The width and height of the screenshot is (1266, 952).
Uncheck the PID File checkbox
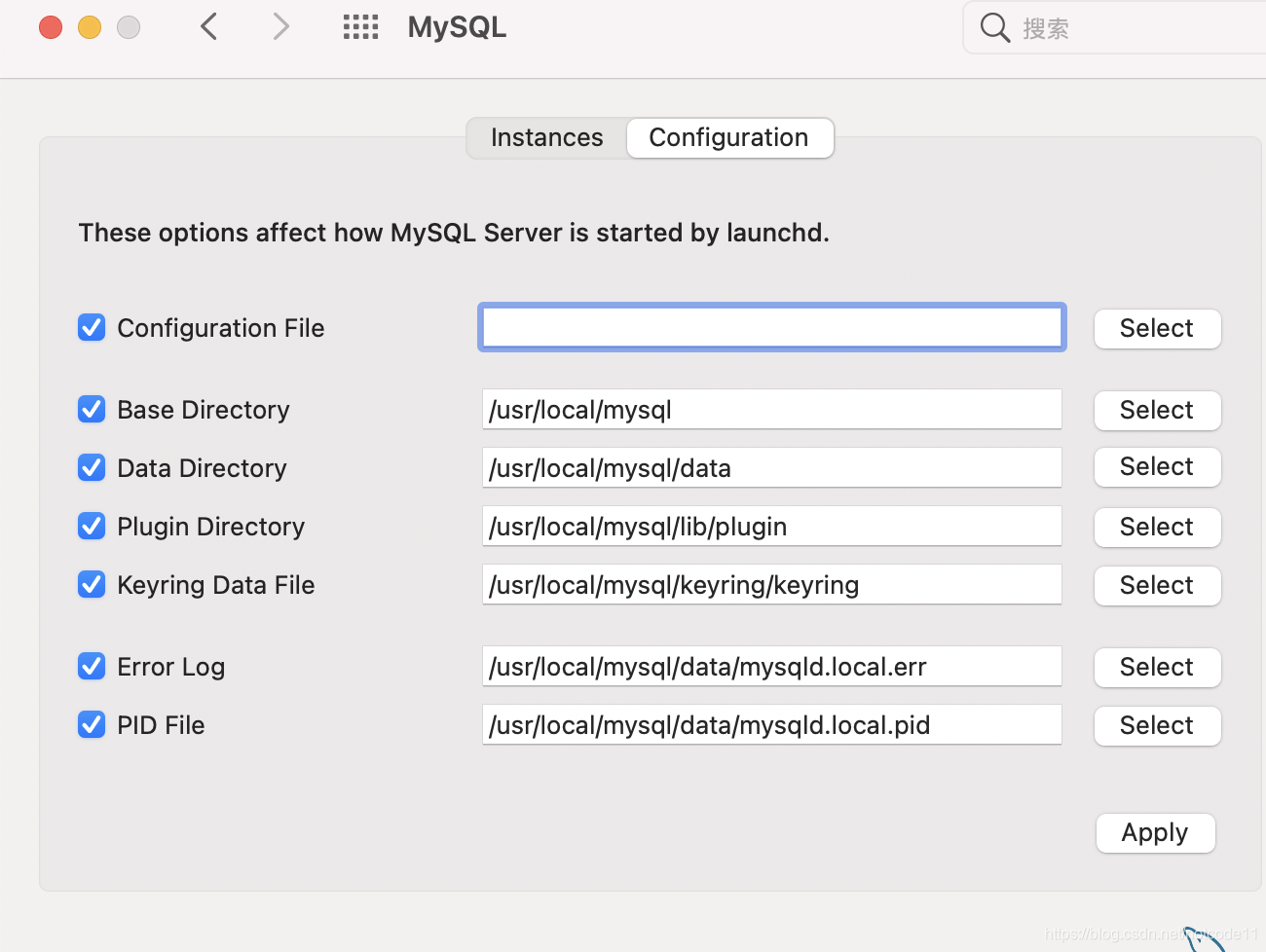[x=92, y=725]
